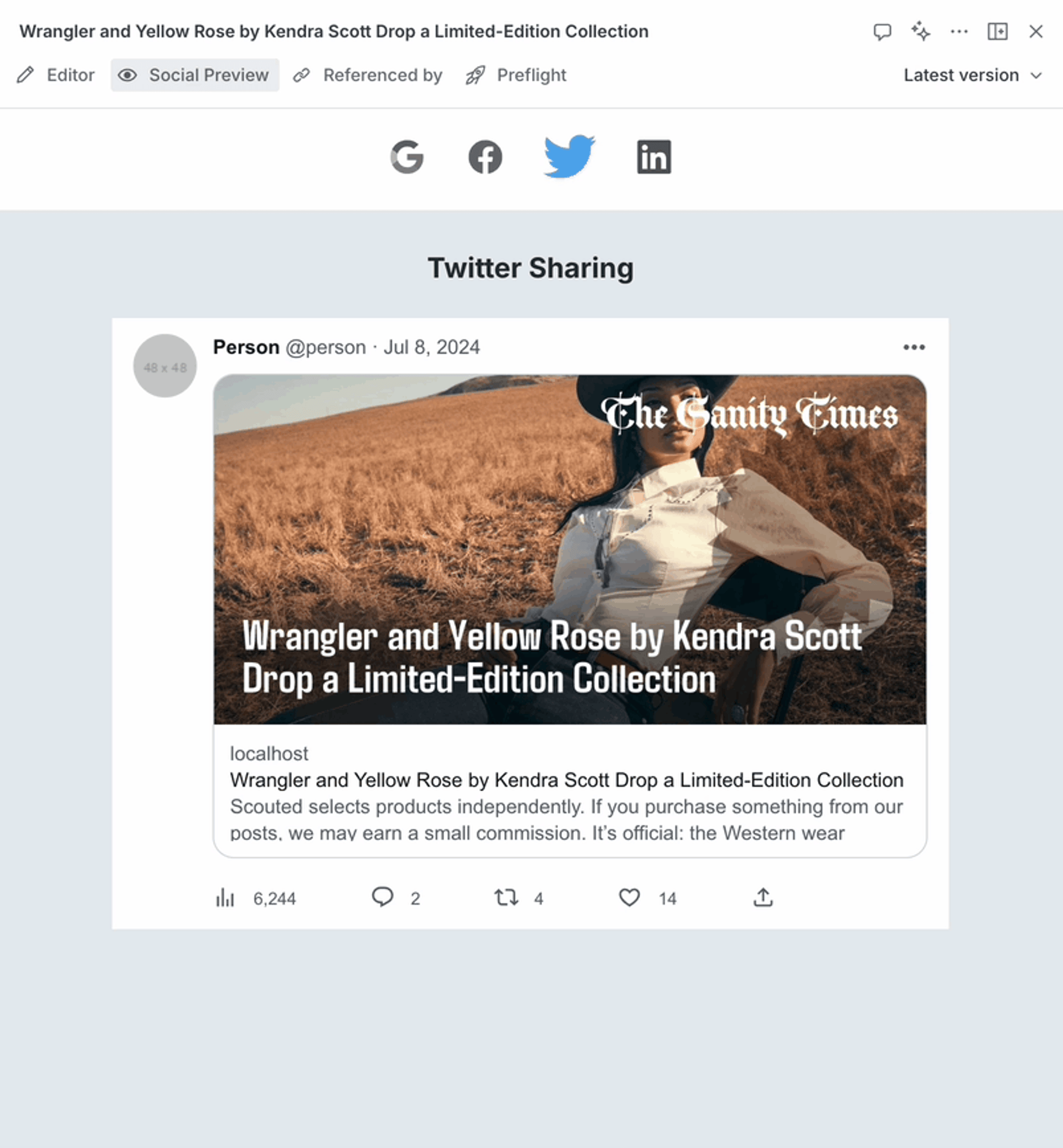Image resolution: width=1063 pixels, height=1148 pixels.
Task: Open the tweet's three-dot options
Action: (914, 347)
